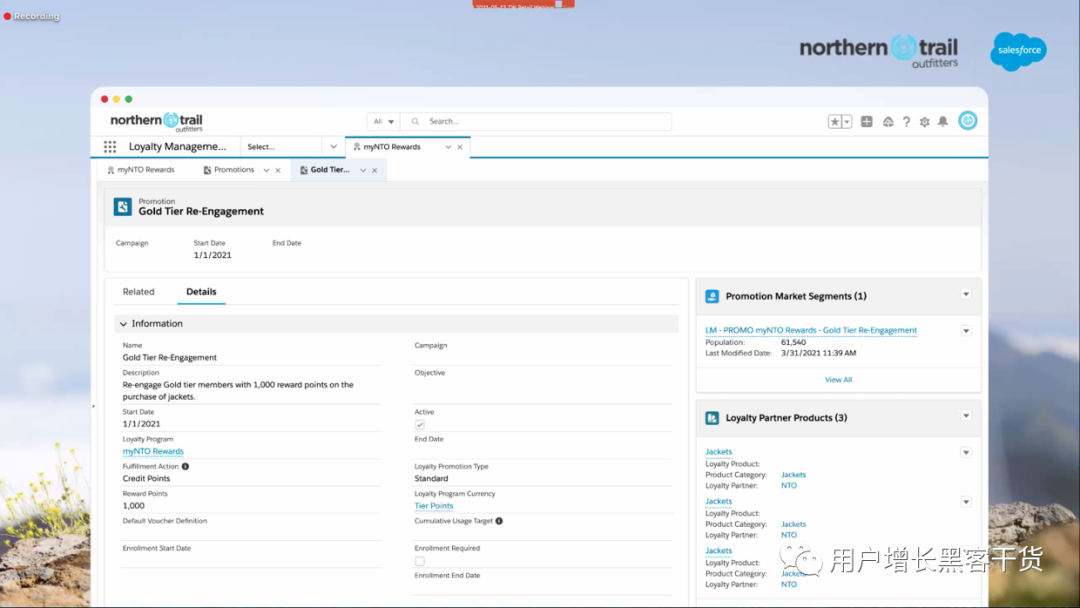
Task: Open the favorites list dropdown arrow
Action: [x=847, y=121]
